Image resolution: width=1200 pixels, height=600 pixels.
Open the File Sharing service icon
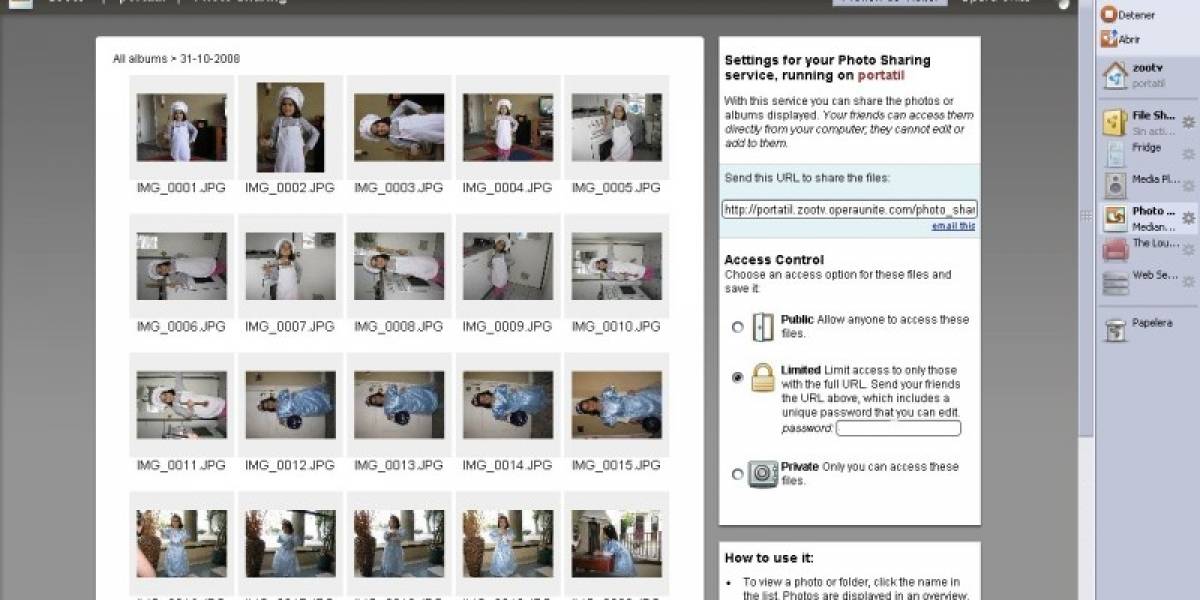(x=1115, y=122)
